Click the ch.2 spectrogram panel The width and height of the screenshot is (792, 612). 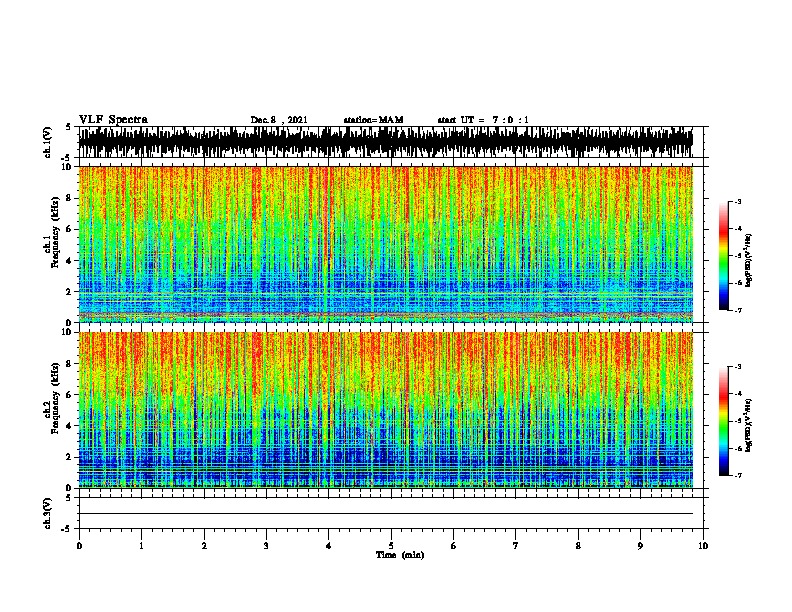(386, 410)
